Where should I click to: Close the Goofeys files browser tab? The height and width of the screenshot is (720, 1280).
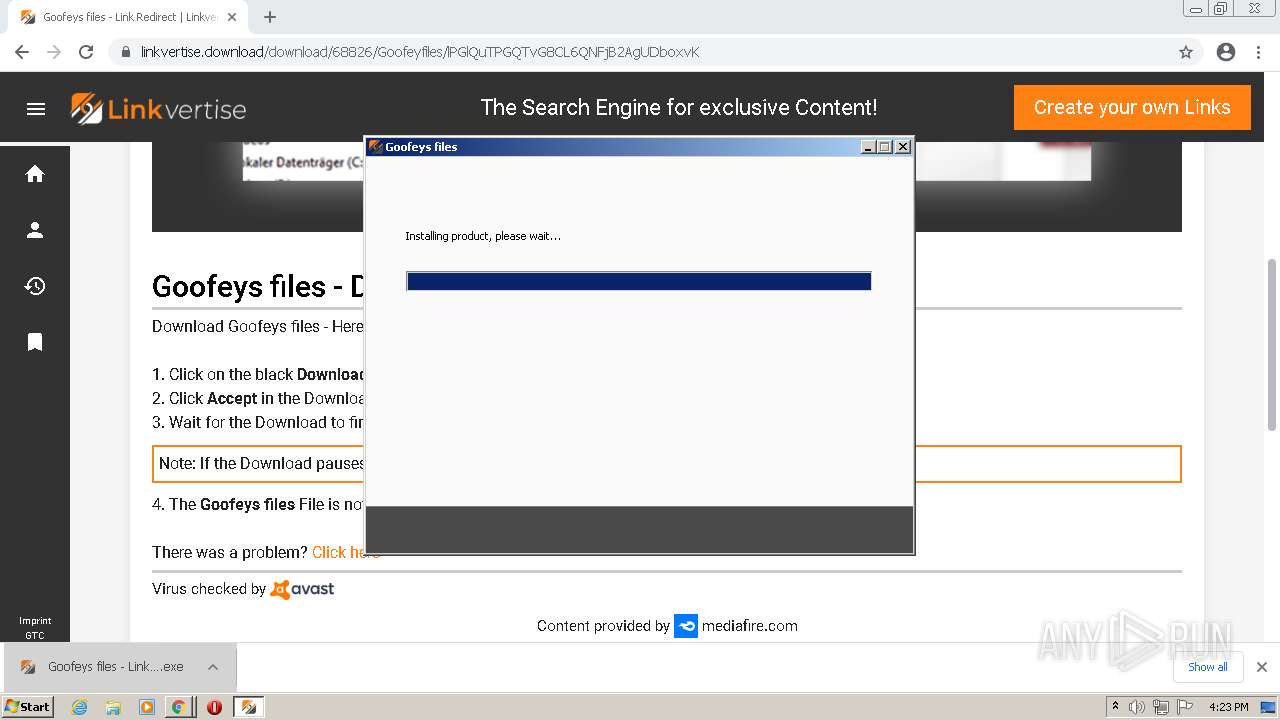point(232,17)
